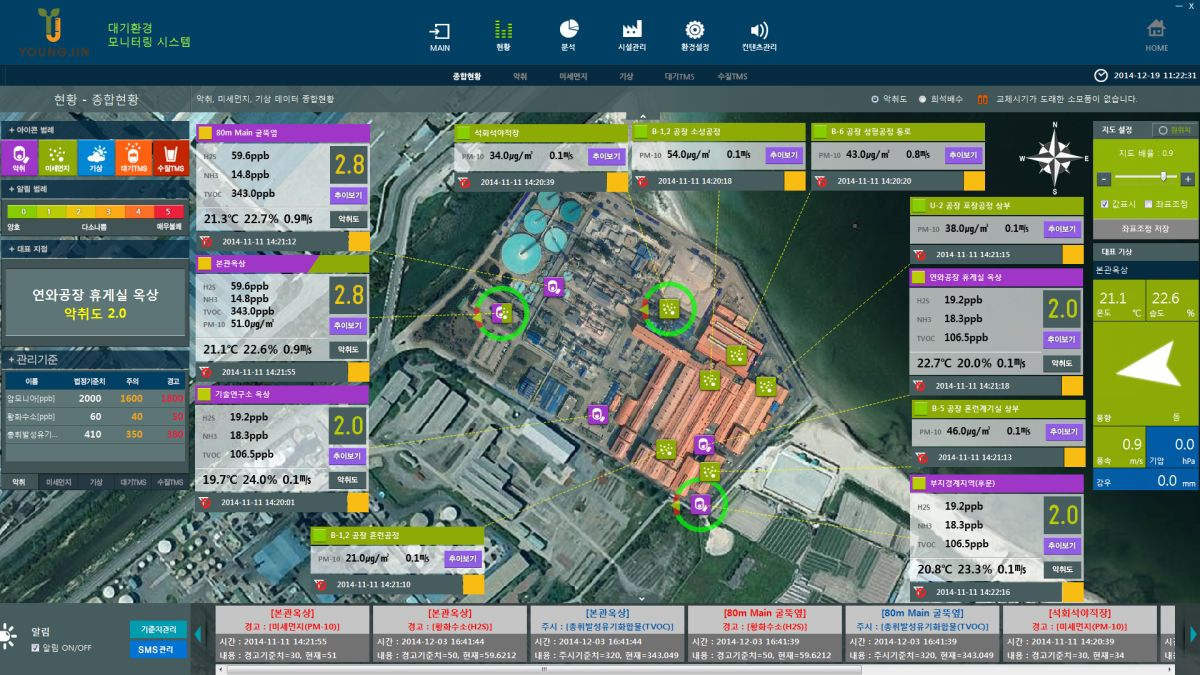Viewport: 1200px width, 675px height.
Task: Switch to the 기상 top tab
Action: pos(626,76)
